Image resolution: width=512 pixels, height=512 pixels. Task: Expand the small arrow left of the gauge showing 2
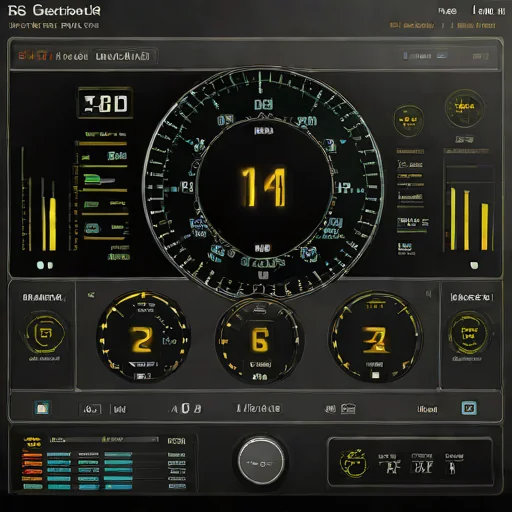pyautogui.click(x=91, y=295)
